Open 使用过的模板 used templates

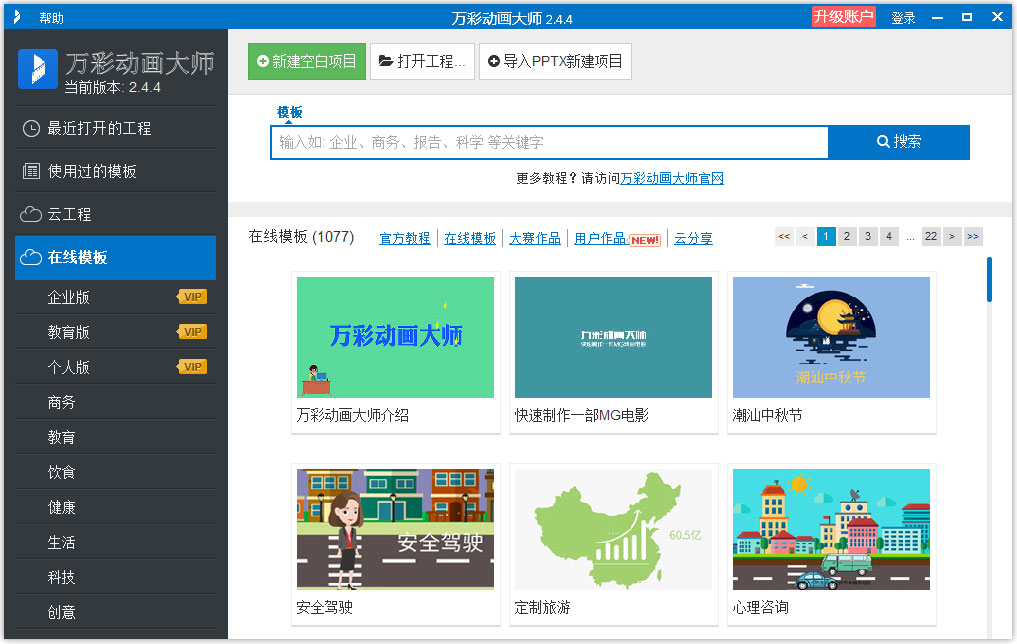coord(115,171)
